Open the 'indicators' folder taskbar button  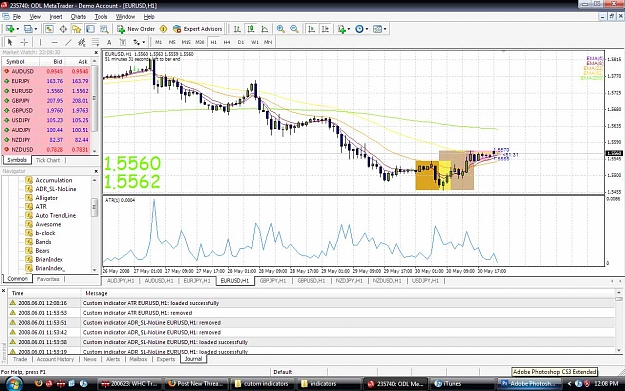click(x=329, y=384)
